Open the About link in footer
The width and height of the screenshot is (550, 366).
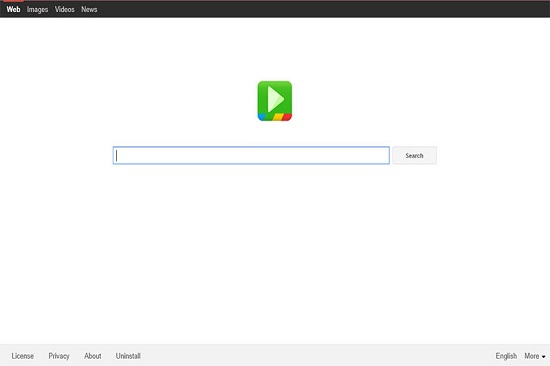[x=93, y=356]
